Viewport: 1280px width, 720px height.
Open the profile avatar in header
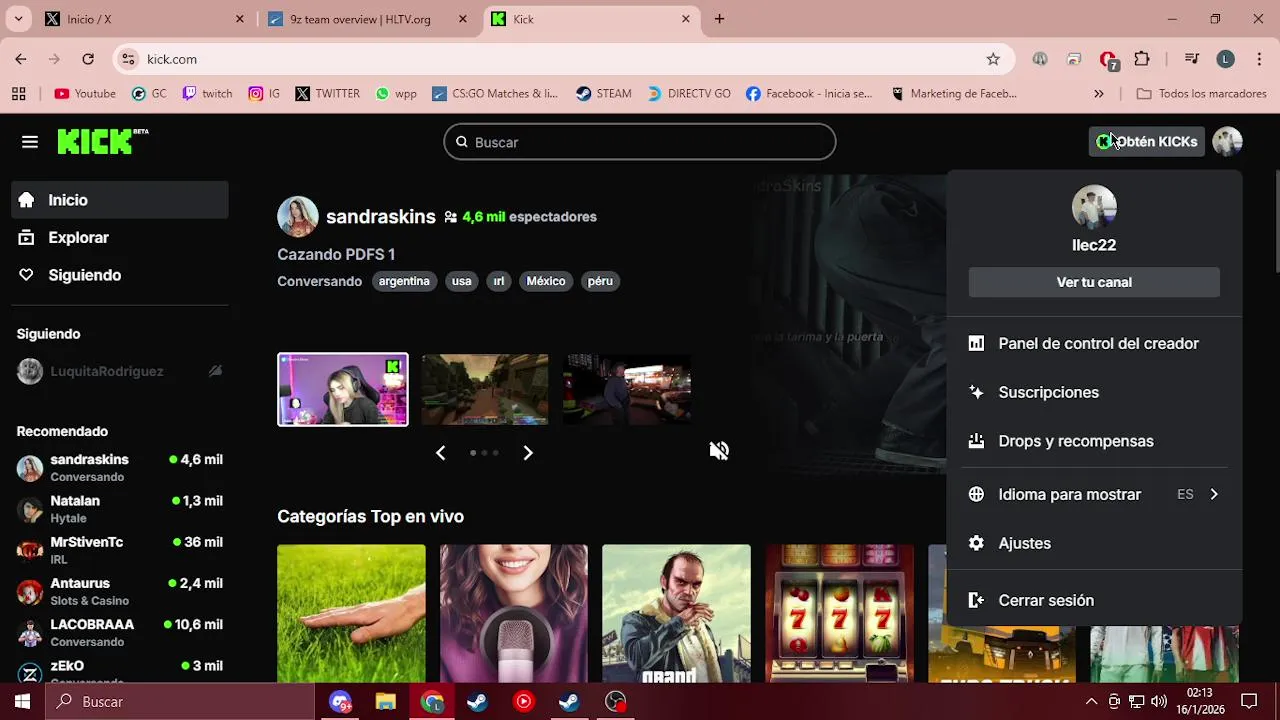click(1227, 142)
